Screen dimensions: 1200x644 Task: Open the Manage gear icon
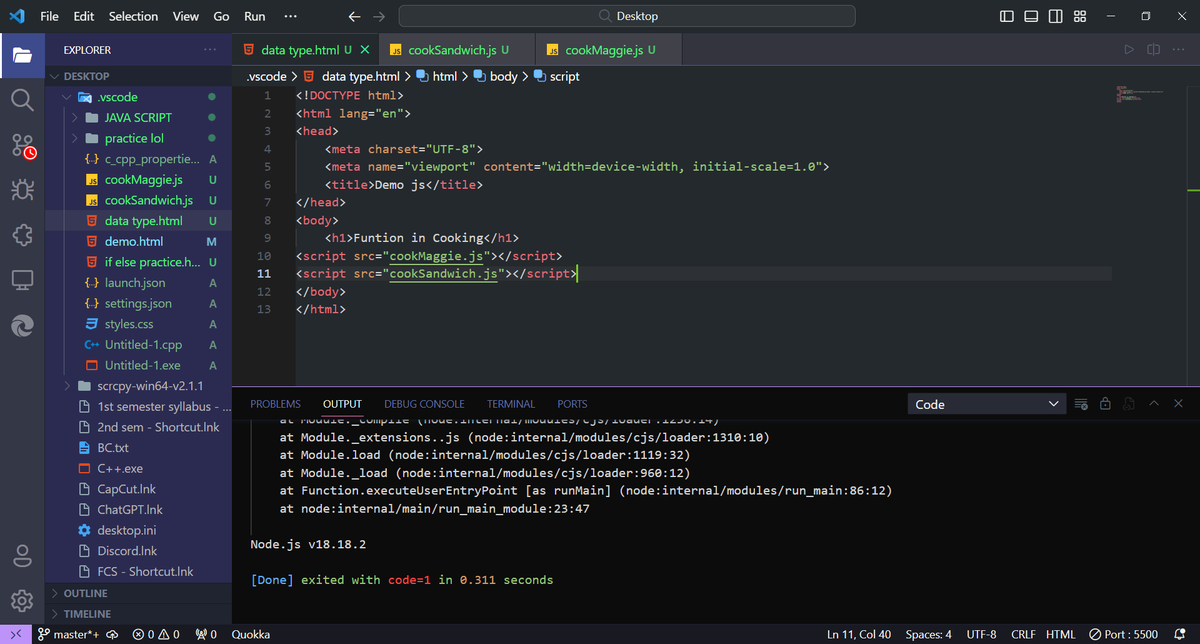(x=22, y=601)
